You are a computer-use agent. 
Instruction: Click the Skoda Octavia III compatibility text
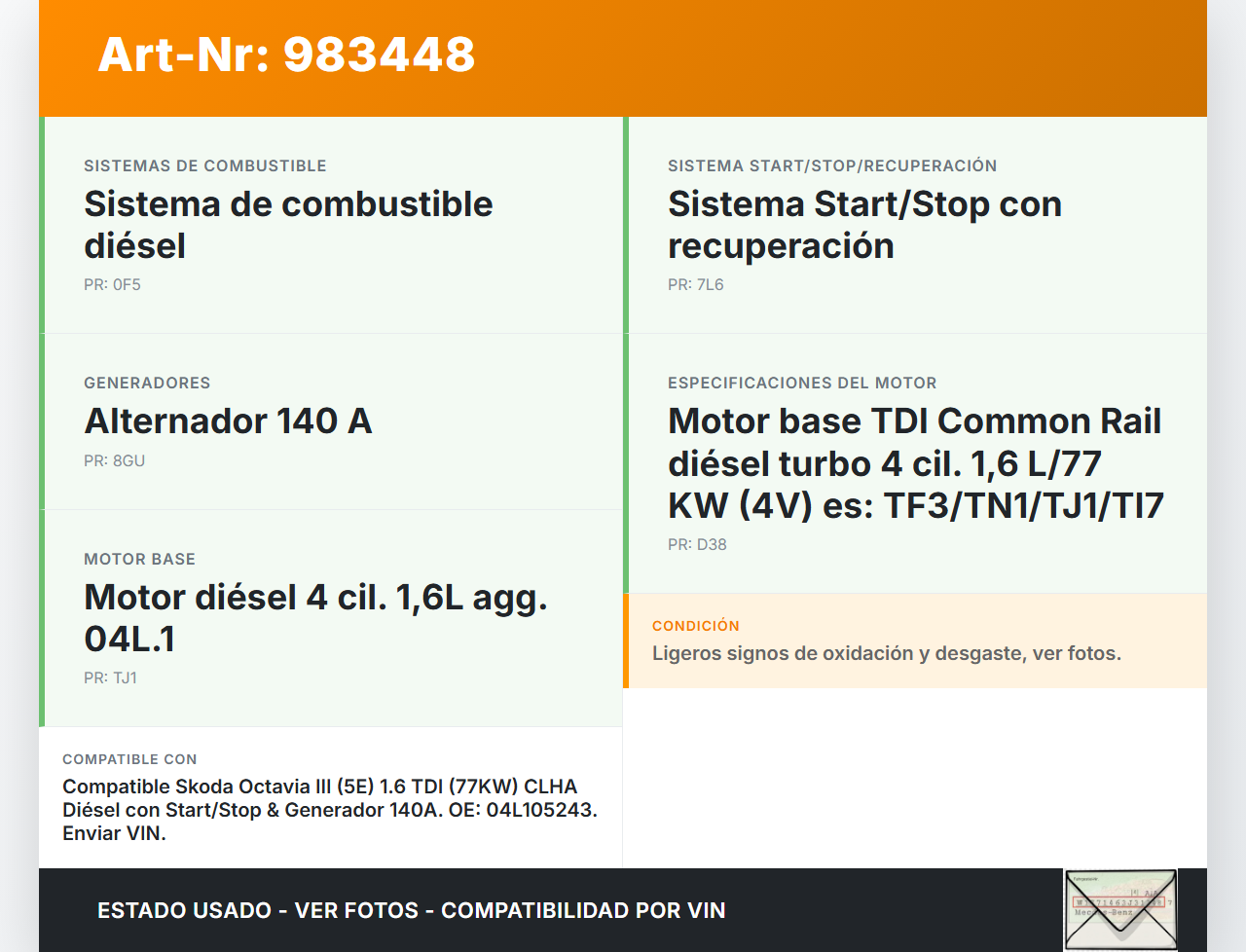(x=330, y=810)
